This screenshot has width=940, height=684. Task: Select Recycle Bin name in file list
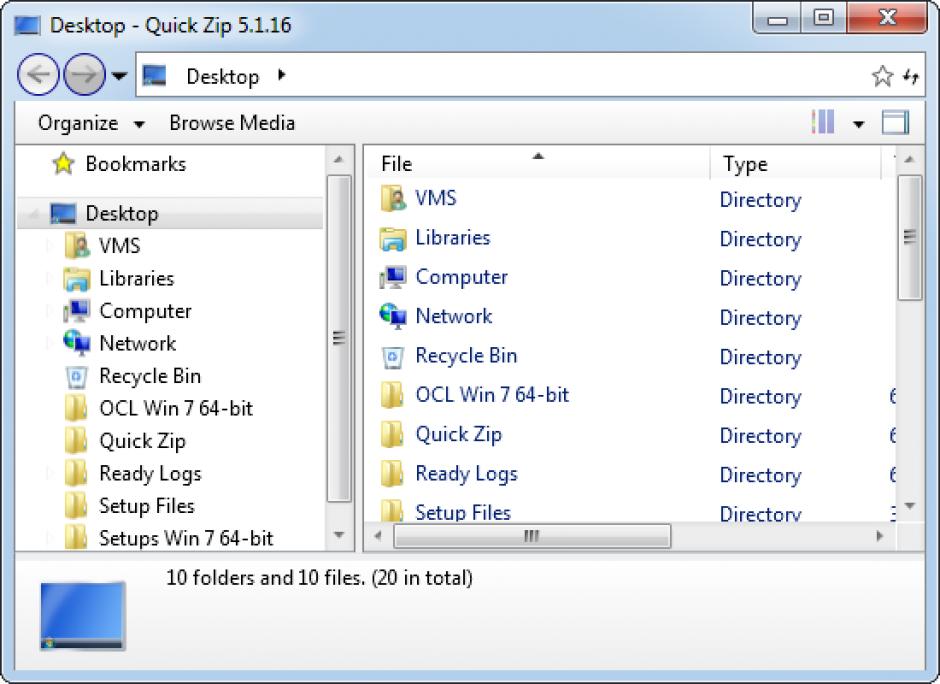(466, 355)
